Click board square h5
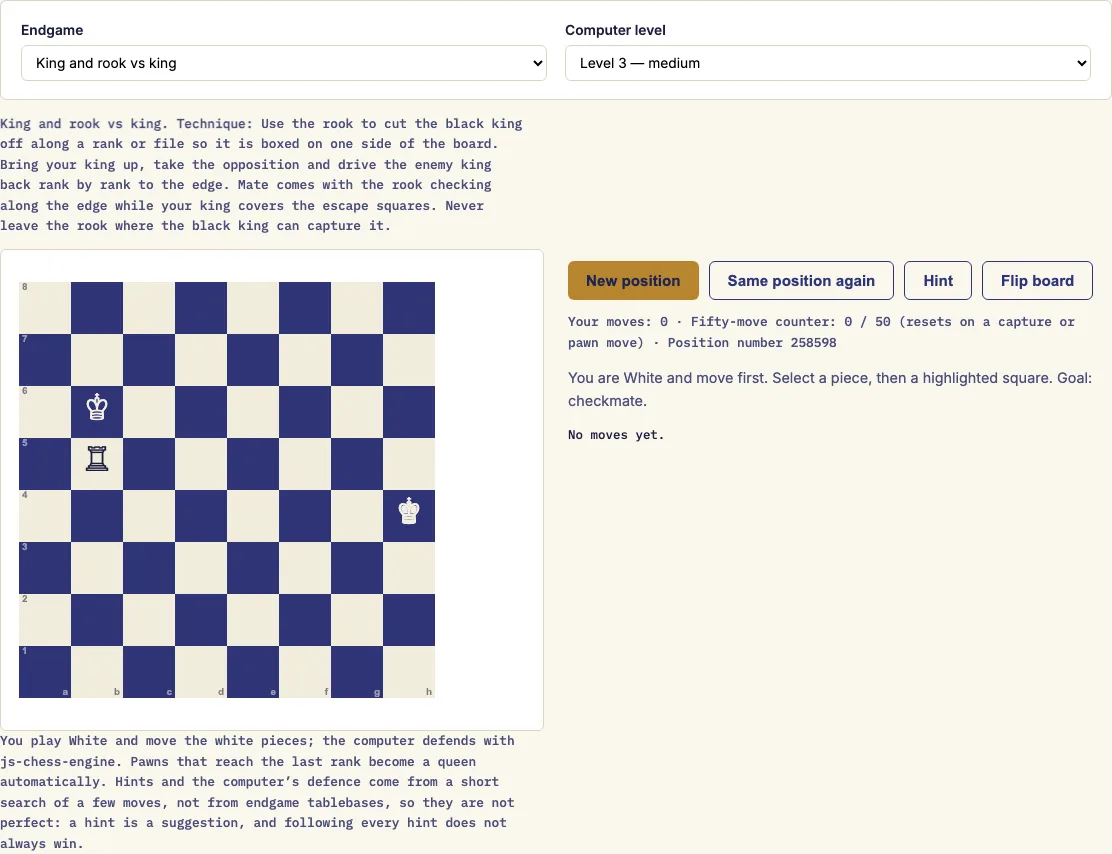Screen dimensions: 1112x854 tap(409, 464)
